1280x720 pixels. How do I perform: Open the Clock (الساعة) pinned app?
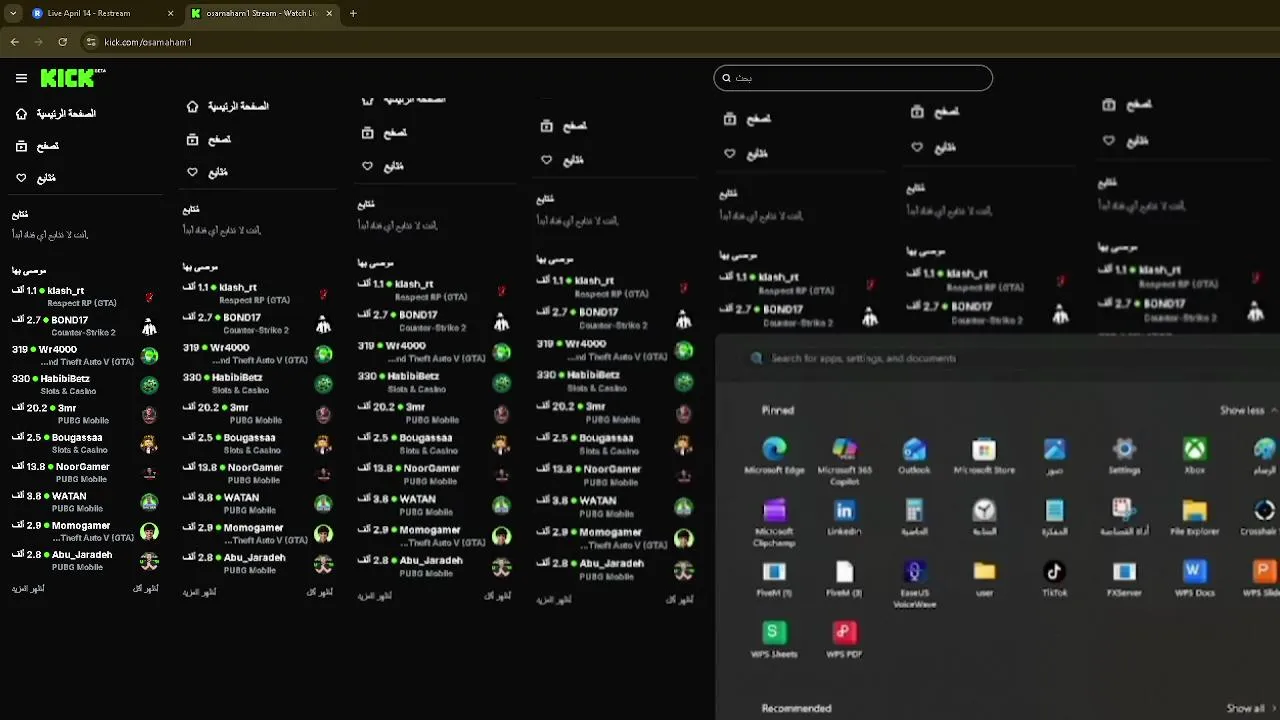[984, 518]
